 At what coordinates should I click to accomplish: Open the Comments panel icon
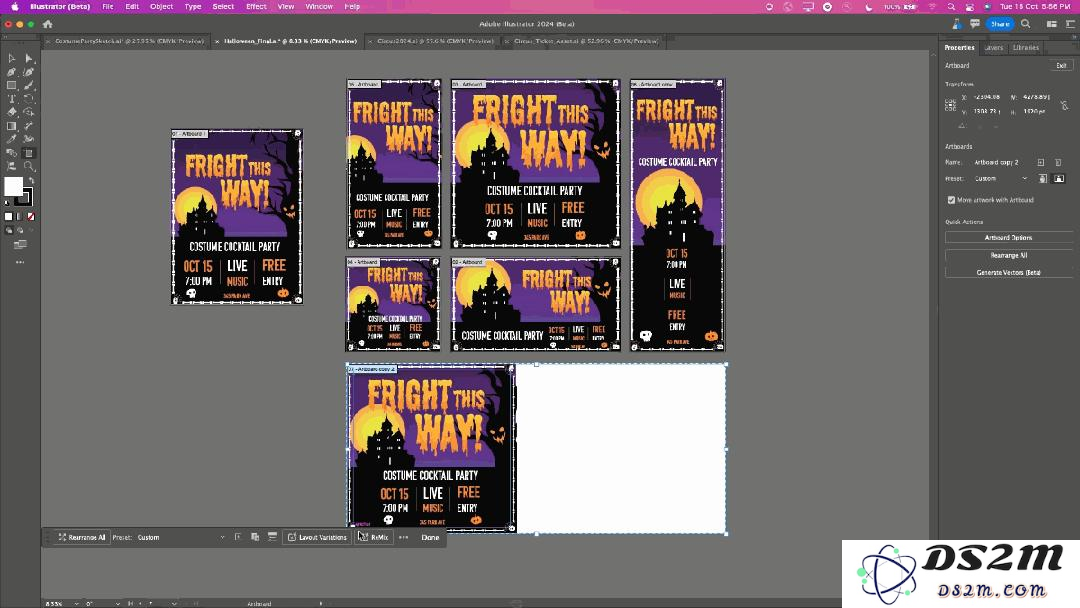(x=975, y=24)
